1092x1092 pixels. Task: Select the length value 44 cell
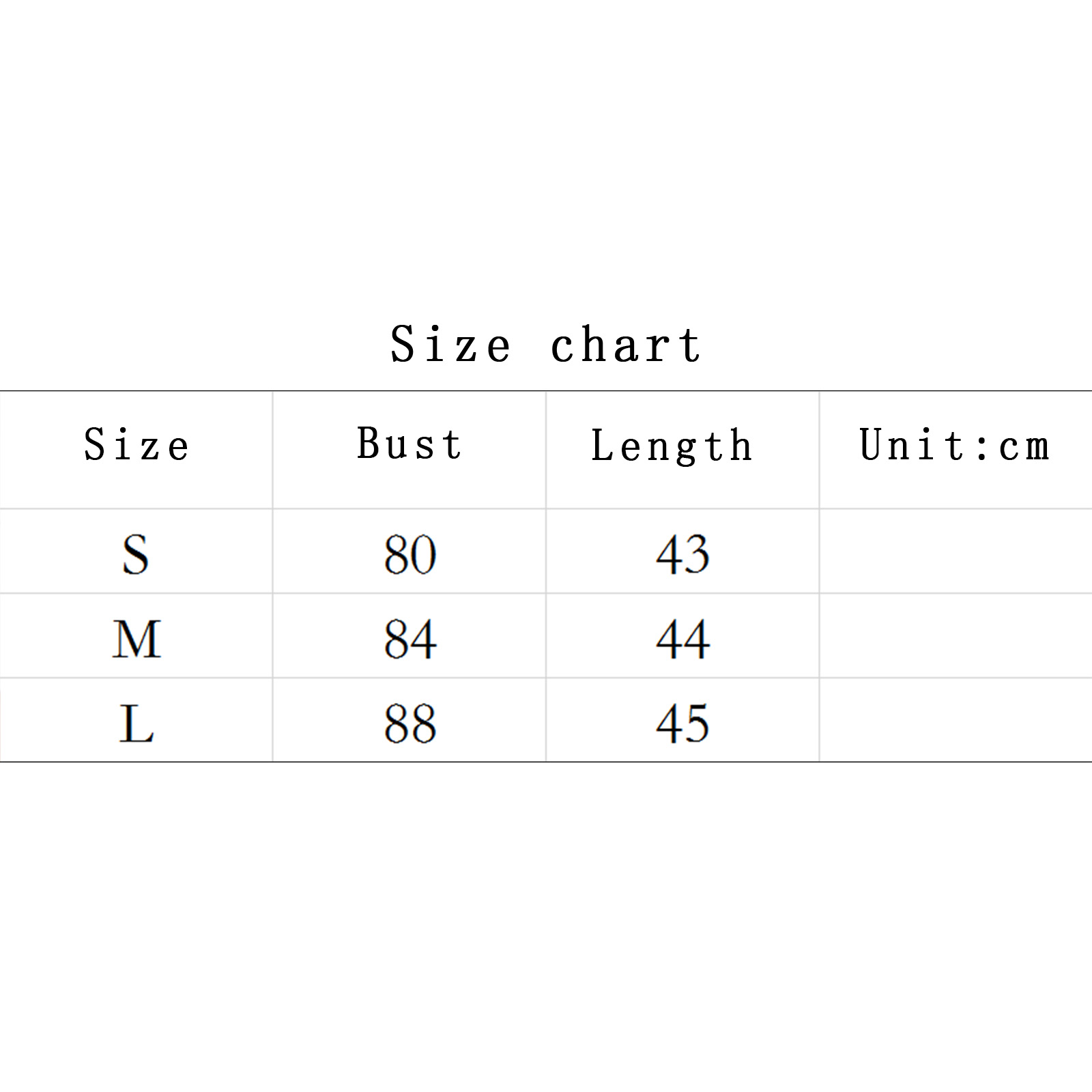[x=682, y=639]
